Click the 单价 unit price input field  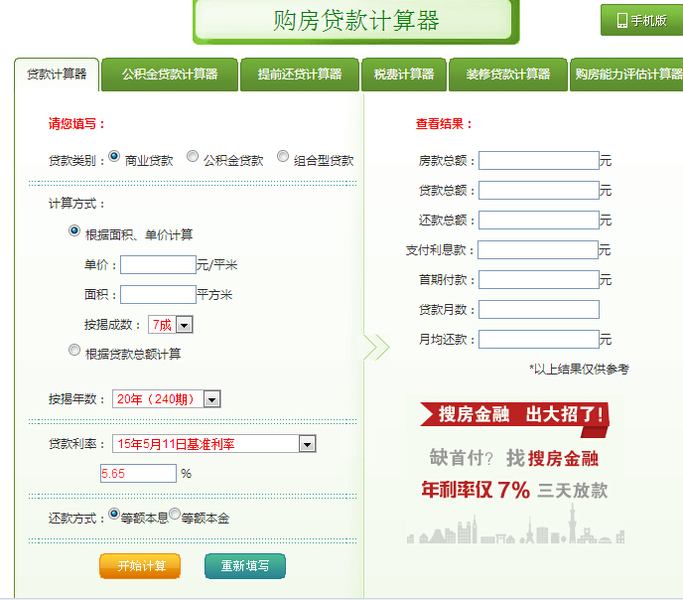(158, 264)
